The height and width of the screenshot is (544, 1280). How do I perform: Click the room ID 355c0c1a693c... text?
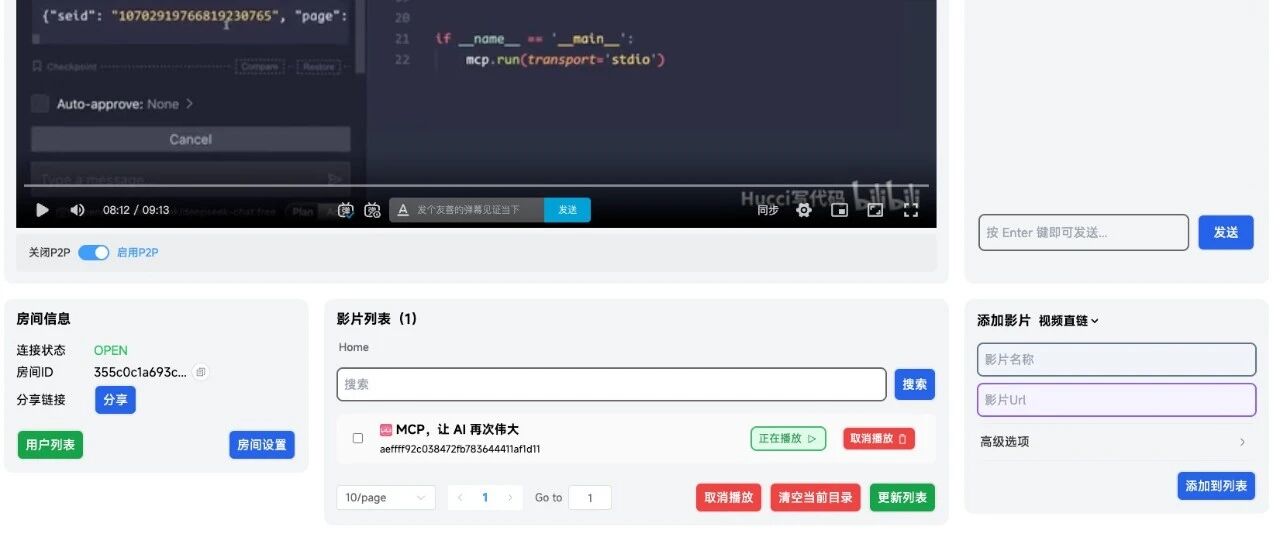click(140, 372)
